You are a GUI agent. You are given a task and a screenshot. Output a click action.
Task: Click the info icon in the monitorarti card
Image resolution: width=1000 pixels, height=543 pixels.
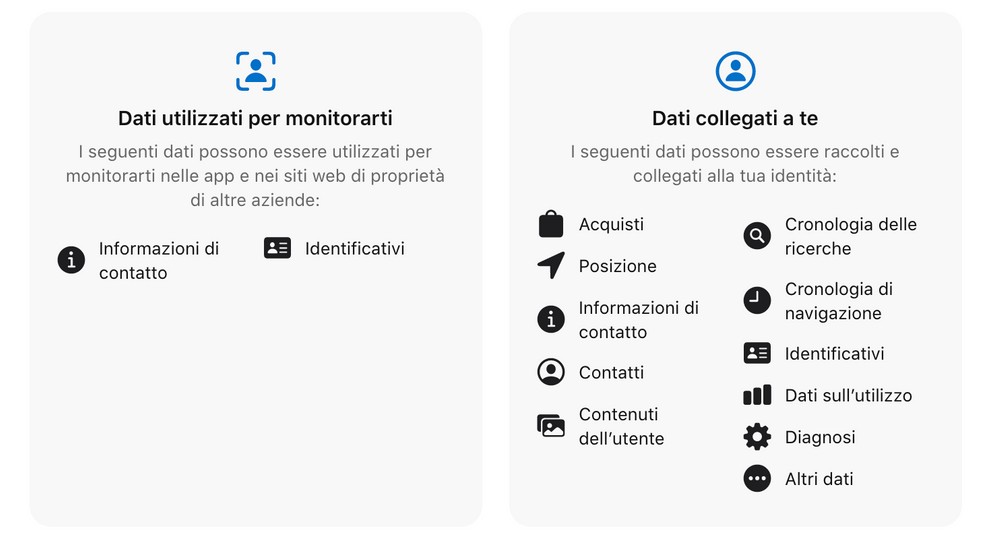[71, 260]
